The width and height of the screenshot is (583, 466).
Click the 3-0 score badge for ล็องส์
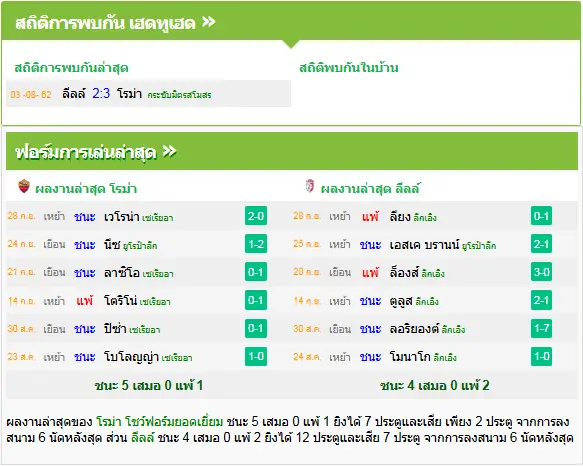(541, 272)
